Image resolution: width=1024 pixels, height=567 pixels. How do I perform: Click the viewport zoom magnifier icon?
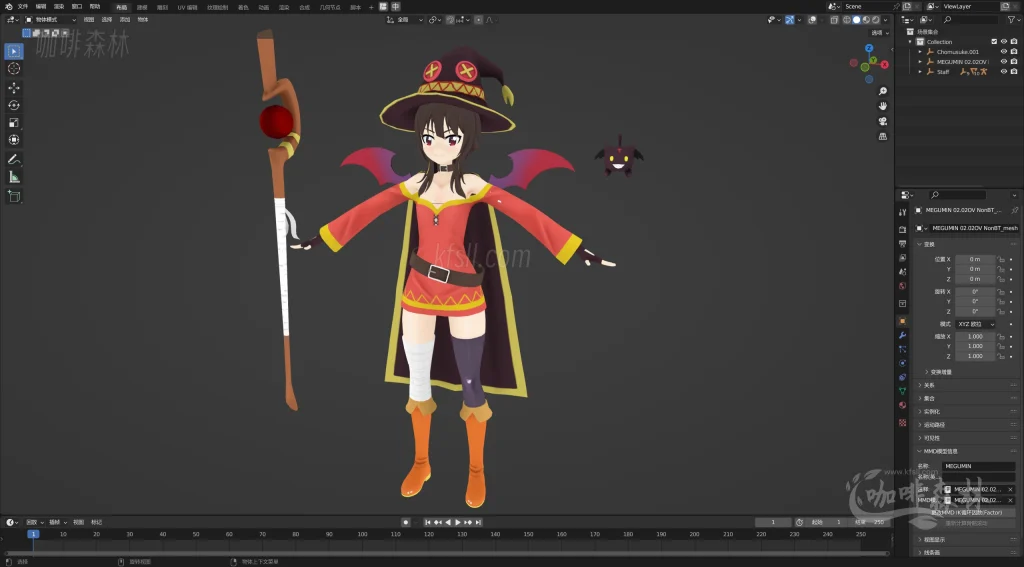coord(883,91)
